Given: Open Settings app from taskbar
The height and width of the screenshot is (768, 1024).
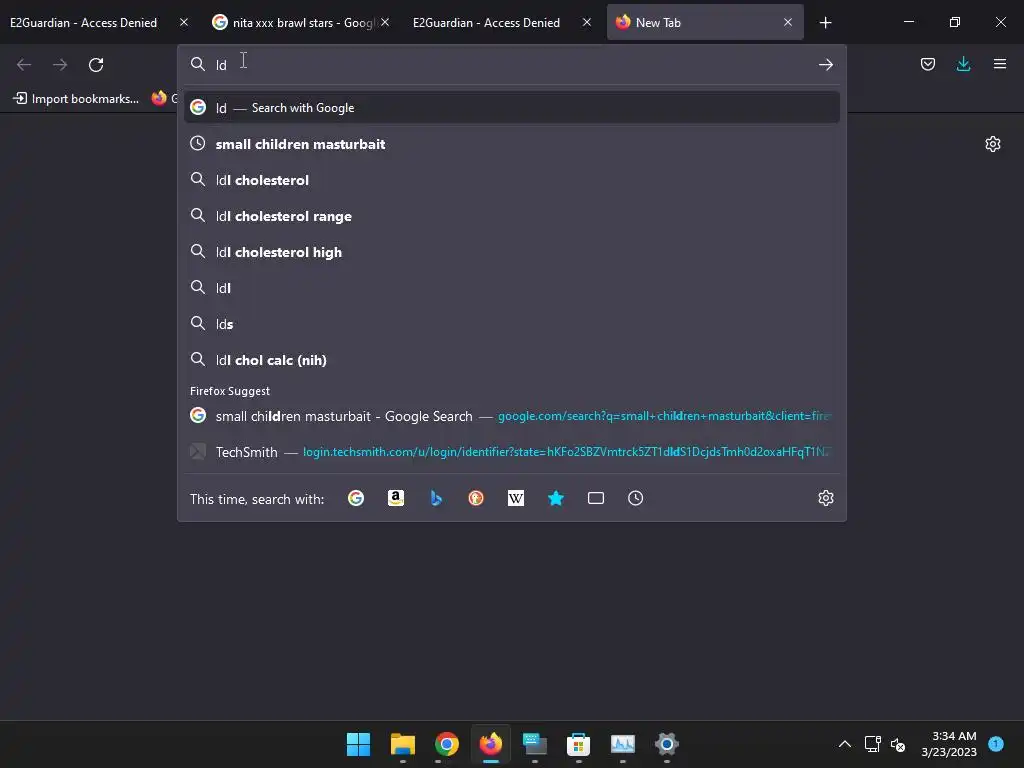Looking at the screenshot, I should tap(667, 744).
